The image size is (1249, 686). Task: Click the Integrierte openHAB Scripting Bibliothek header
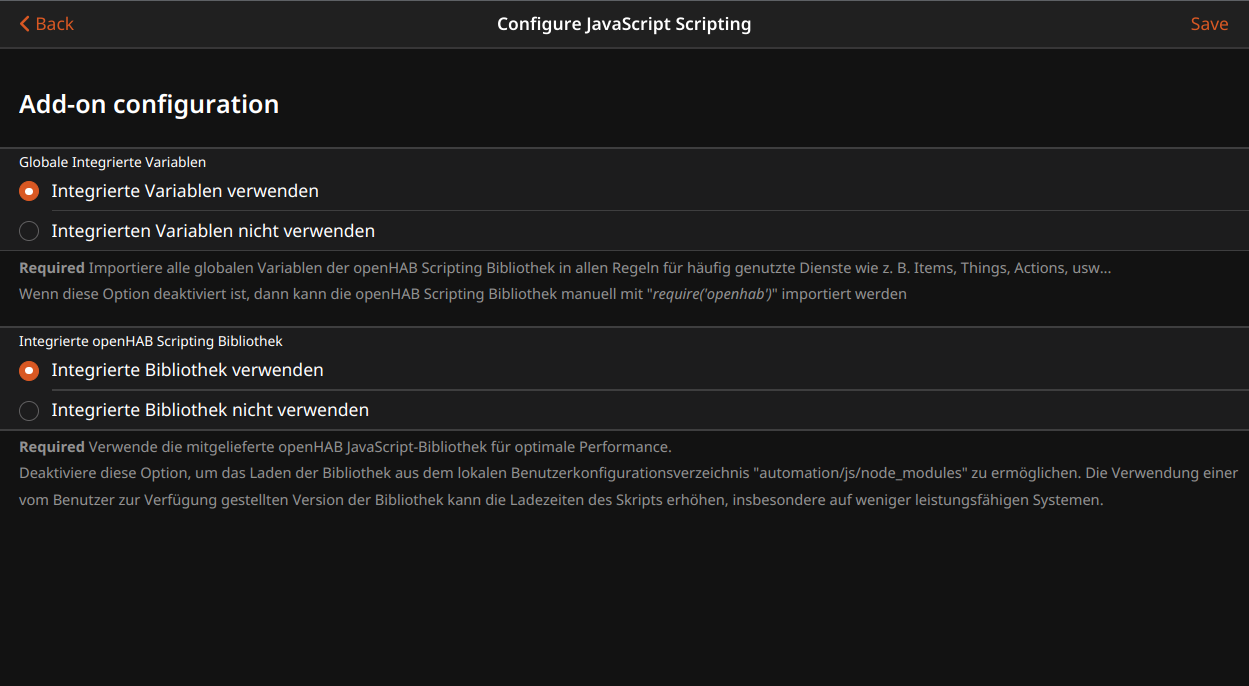tap(151, 340)
